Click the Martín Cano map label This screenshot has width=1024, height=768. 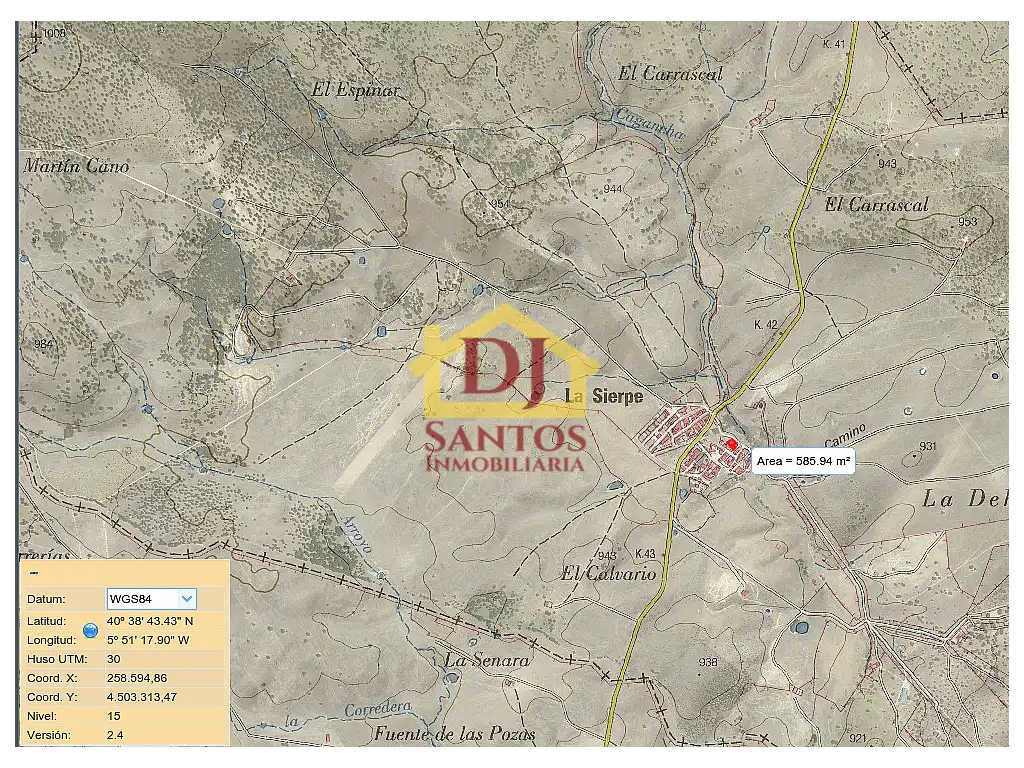[76, 166]
